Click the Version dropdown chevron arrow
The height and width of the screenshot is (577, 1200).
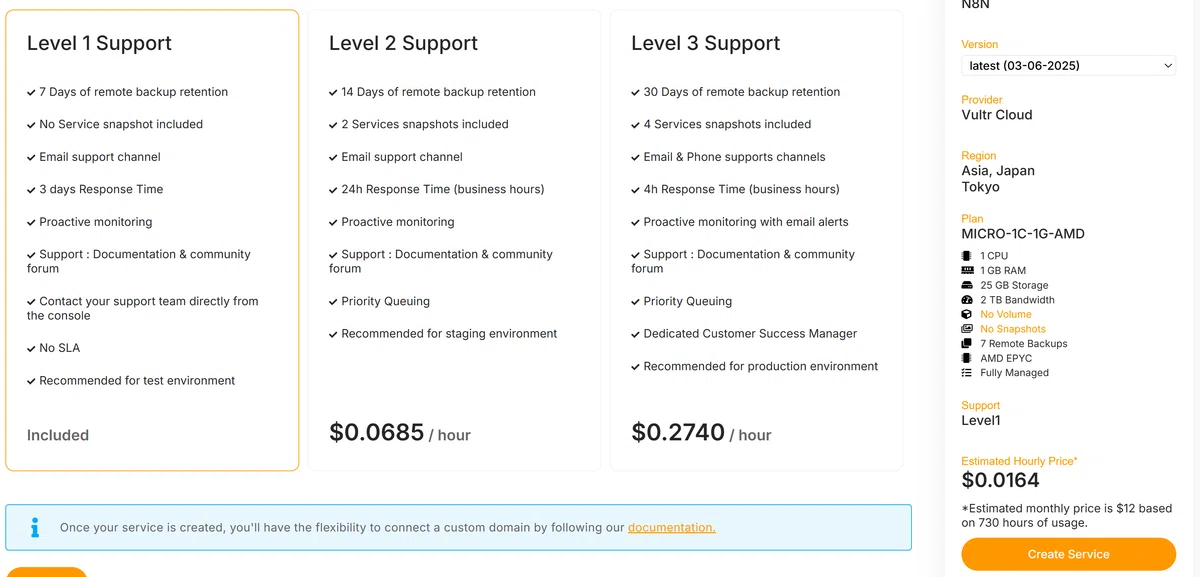(x=1168, y=66)
